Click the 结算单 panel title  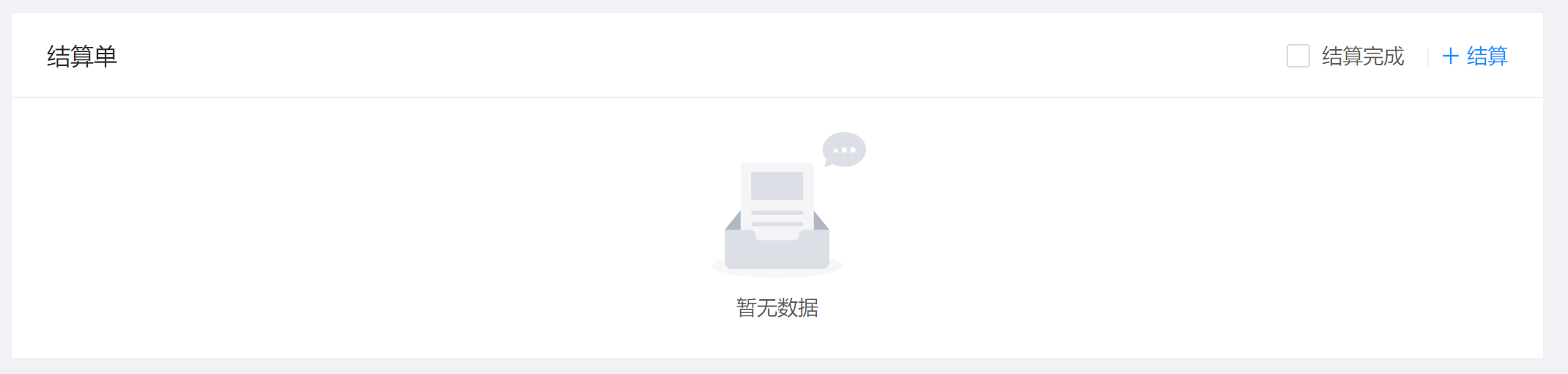point(82,56)
